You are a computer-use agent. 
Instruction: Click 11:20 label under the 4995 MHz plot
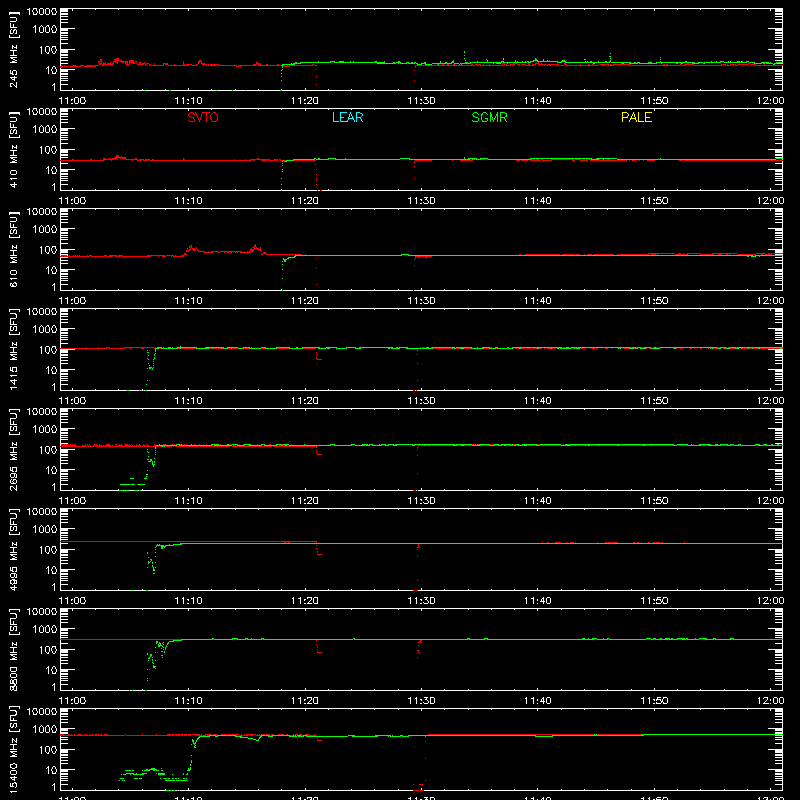pos(305,601)
